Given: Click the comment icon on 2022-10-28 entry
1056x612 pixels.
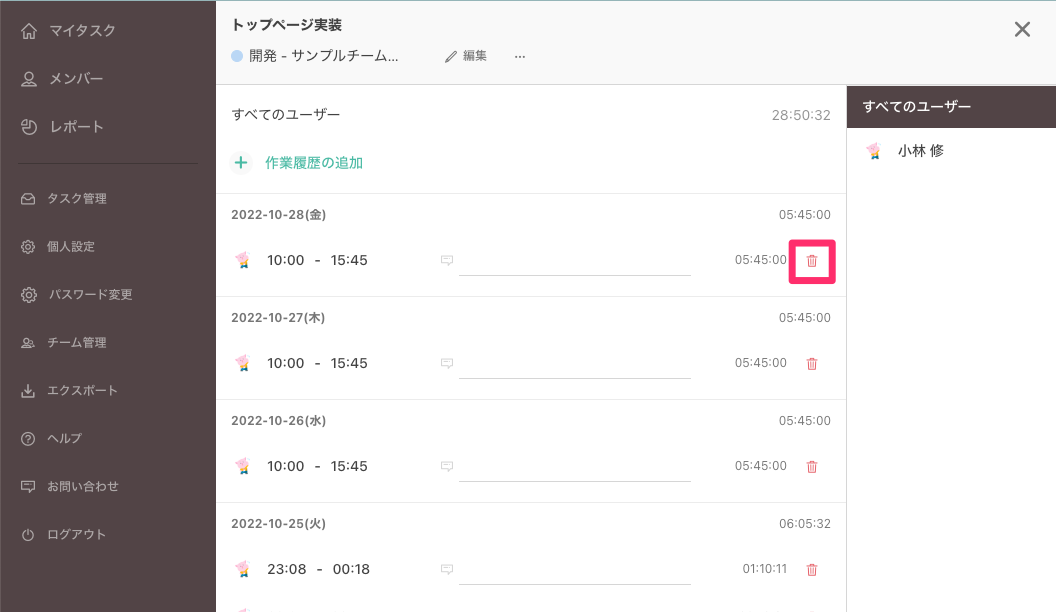Looking at the screenshot, I should click(x=447, y=261).
